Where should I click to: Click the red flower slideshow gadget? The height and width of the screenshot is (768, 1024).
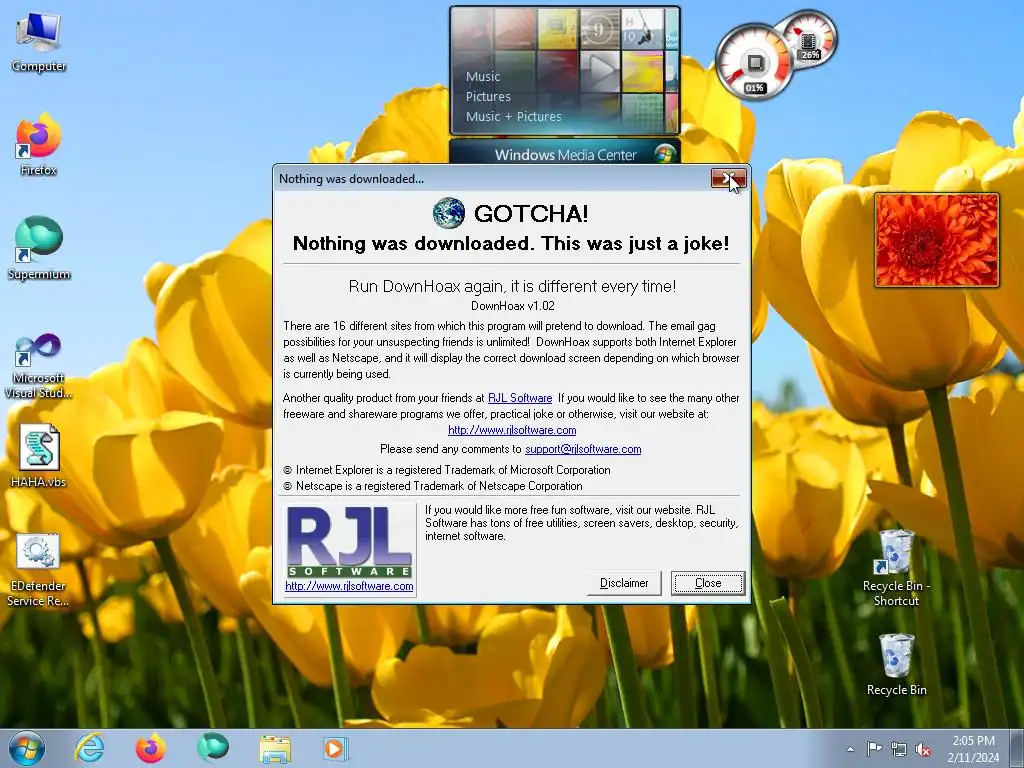tap(936, 240)
